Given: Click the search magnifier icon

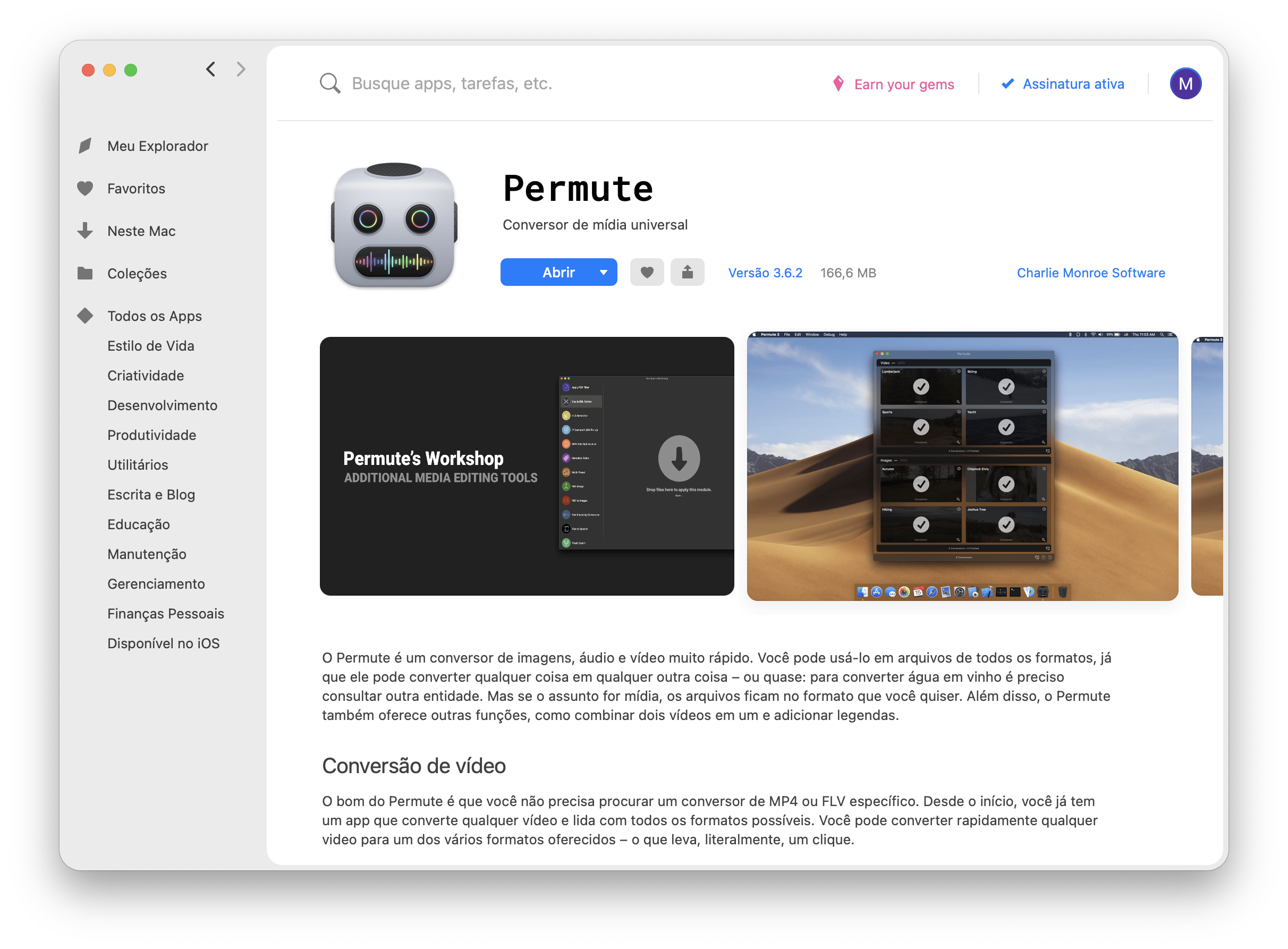Looking at the screenshot, I should coord(330,83).
